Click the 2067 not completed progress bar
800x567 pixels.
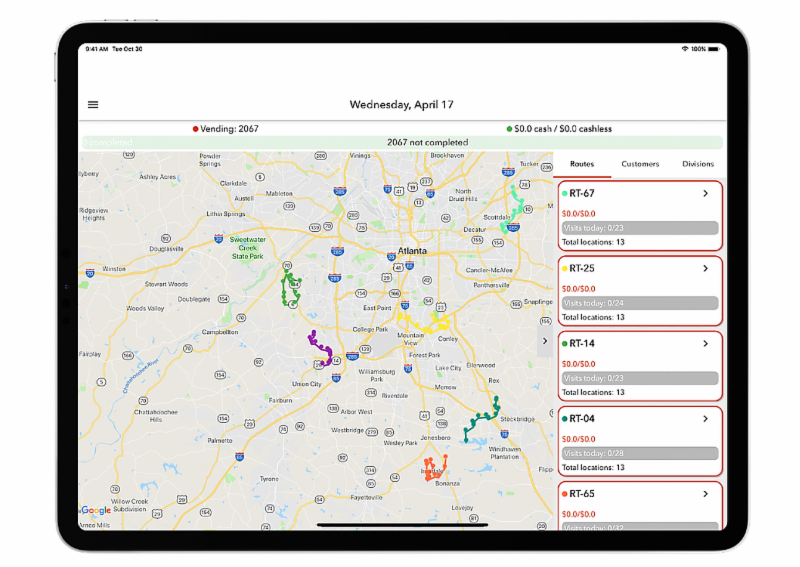402,142
